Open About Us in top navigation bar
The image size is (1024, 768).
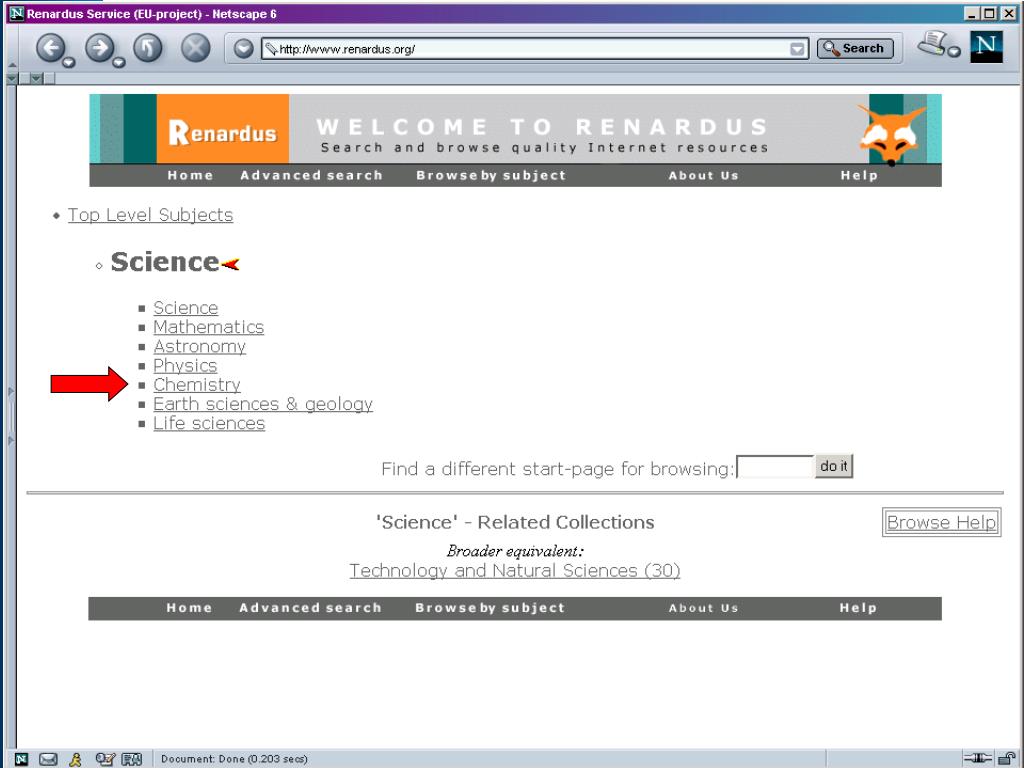[703, 175]
